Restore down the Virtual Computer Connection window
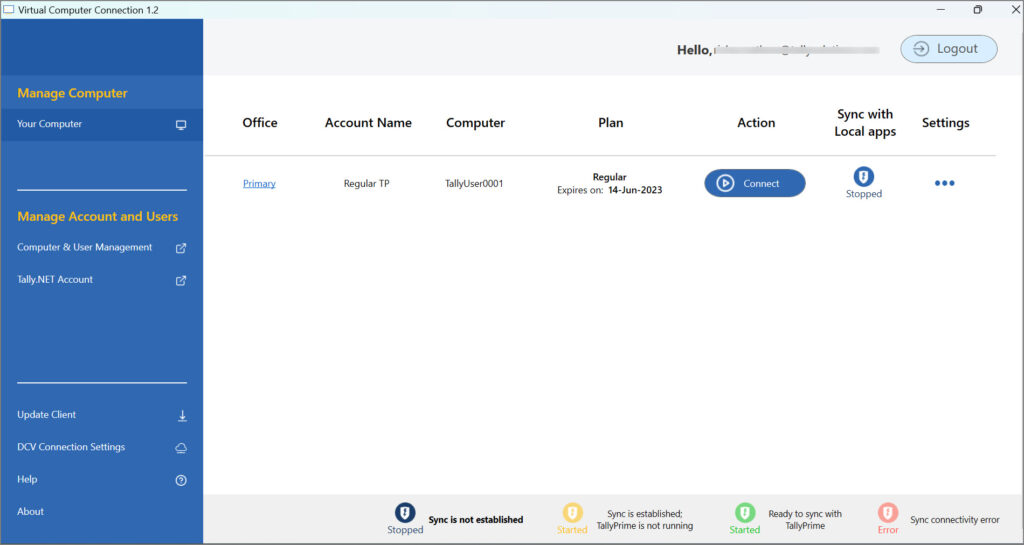The width and height of the screenshot is (1024, 545). (x=977, y=10)
